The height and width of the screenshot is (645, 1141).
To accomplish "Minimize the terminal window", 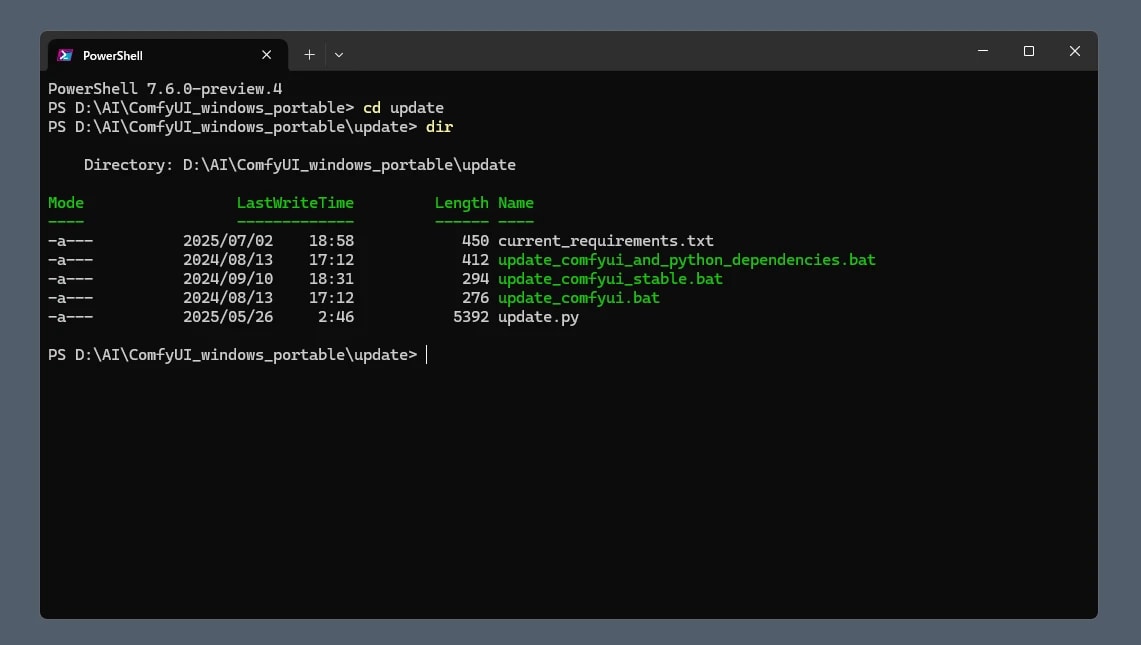I will pos(983,51).
